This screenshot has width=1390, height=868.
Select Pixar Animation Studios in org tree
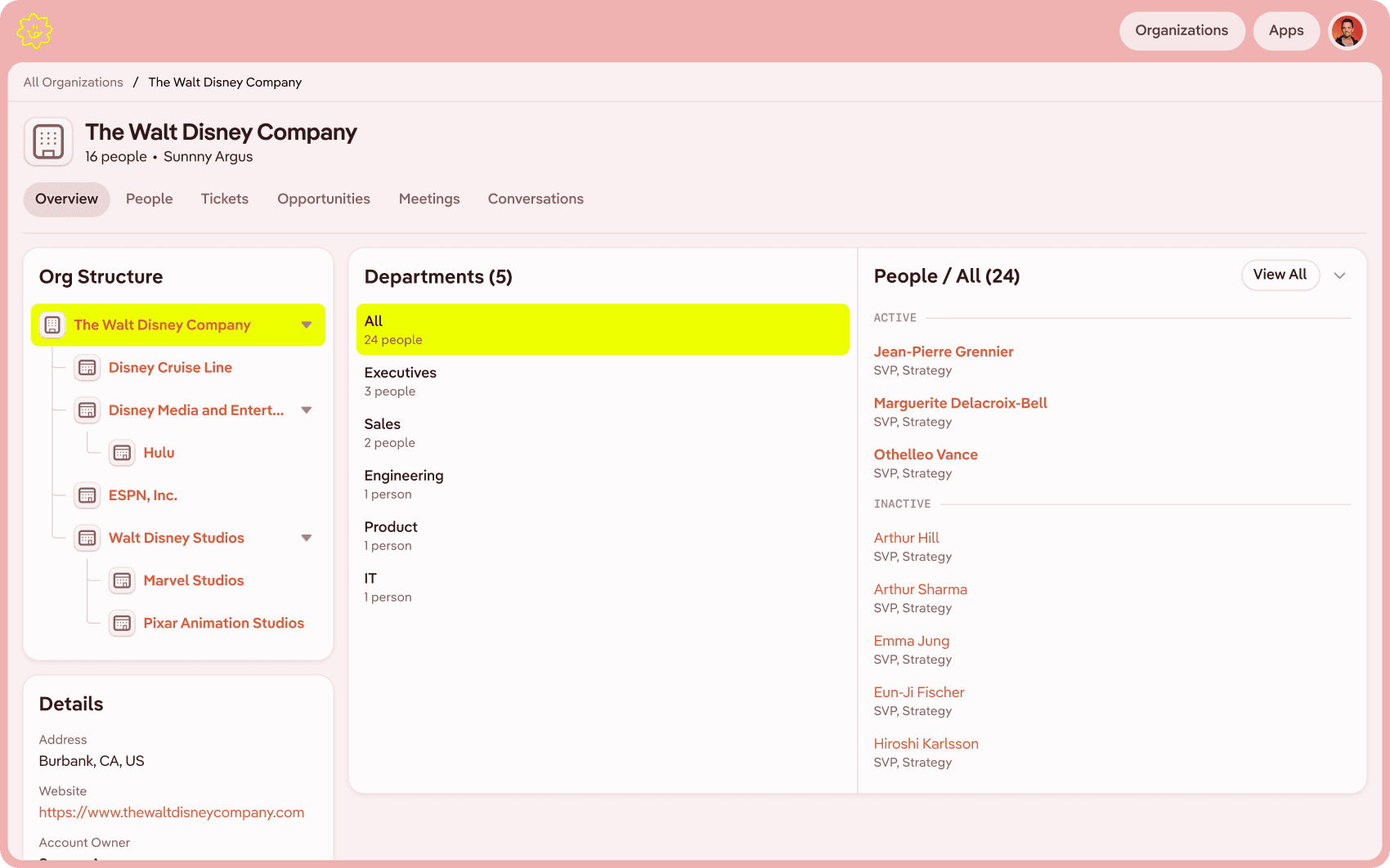click(224, 623)
